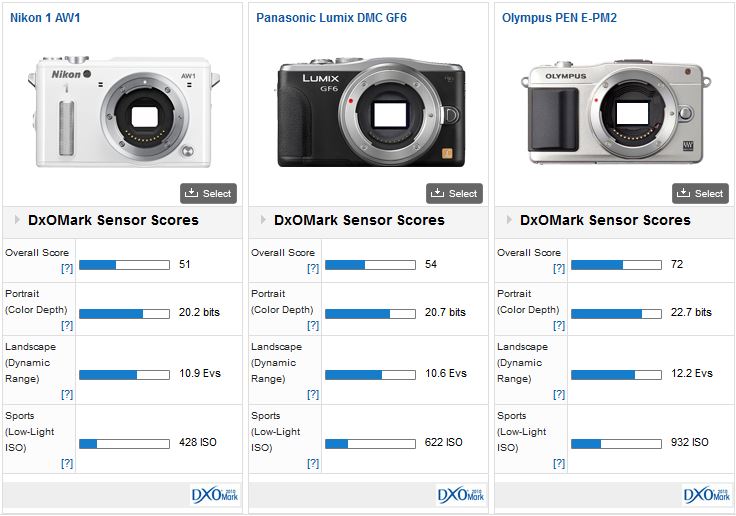This screenshot has height=516, width=736.
Task: Open help [?] for Nikon Portrait Color Depth
Action: 67,325
